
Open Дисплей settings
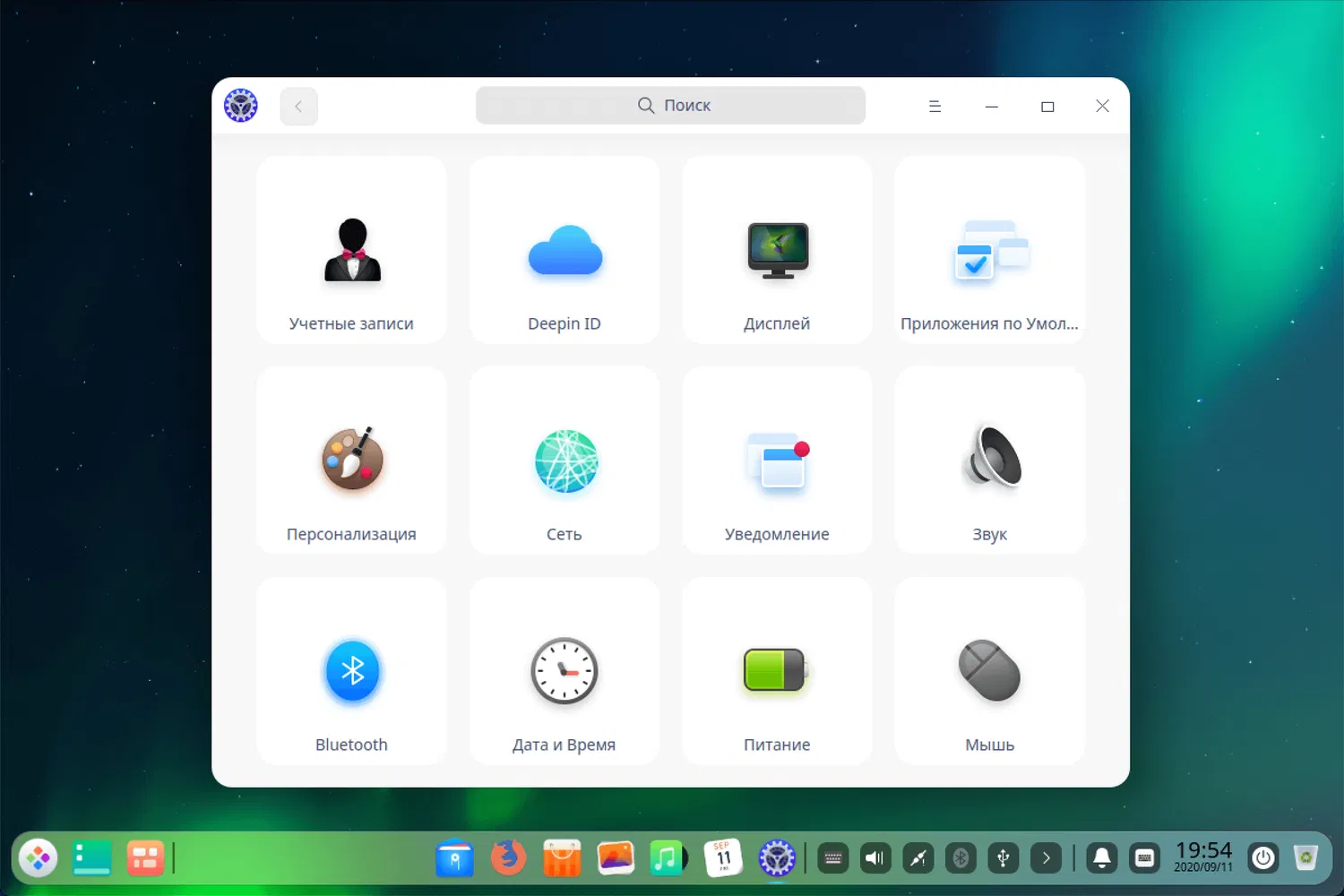coord(776,251)
